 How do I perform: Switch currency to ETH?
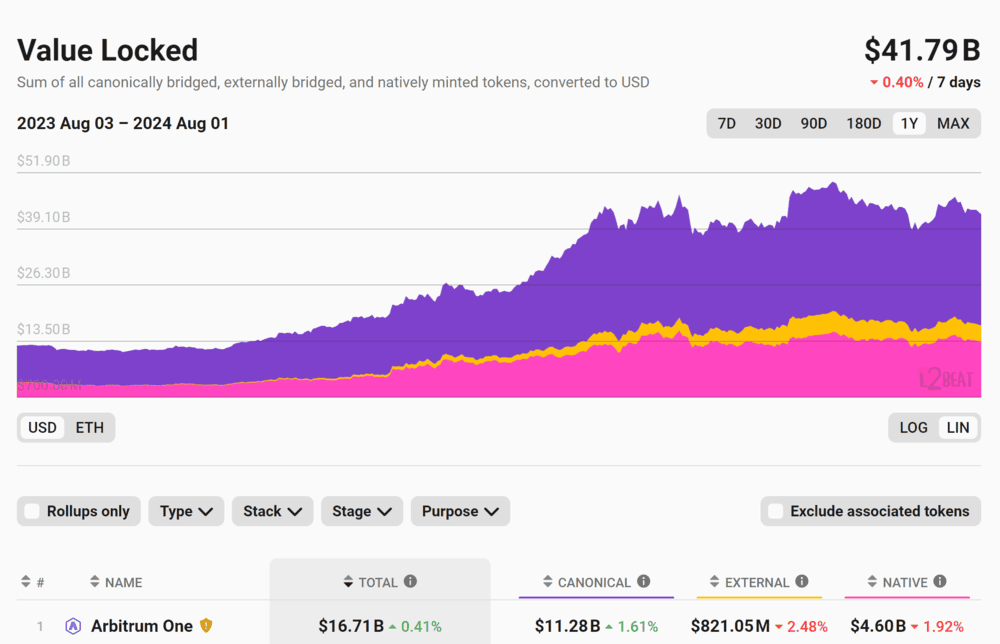89,427
